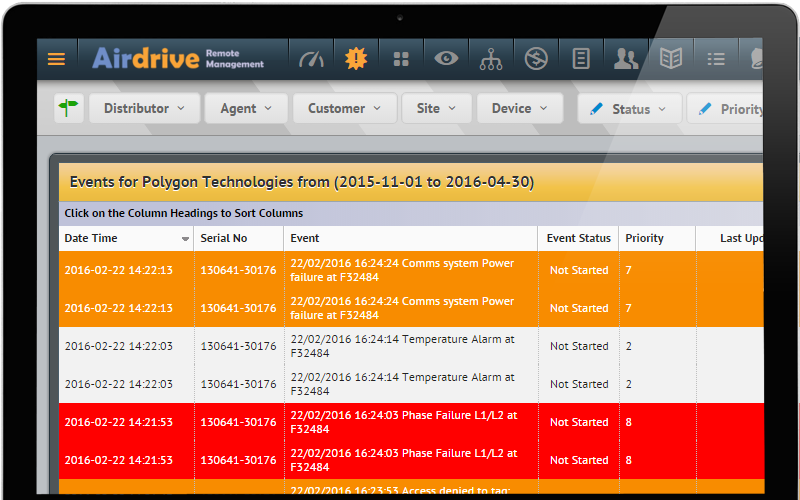800x500 pixels.
Task: Select second Temperature Alarm at F32484 event
Action: [x=411, y=384]
